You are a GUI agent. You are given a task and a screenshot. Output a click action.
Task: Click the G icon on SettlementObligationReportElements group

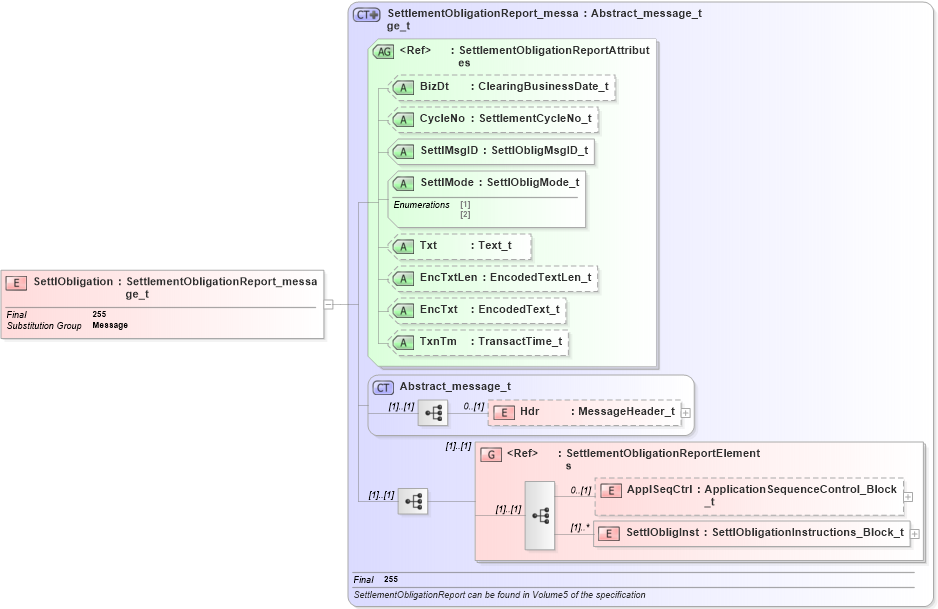[491, 454]
